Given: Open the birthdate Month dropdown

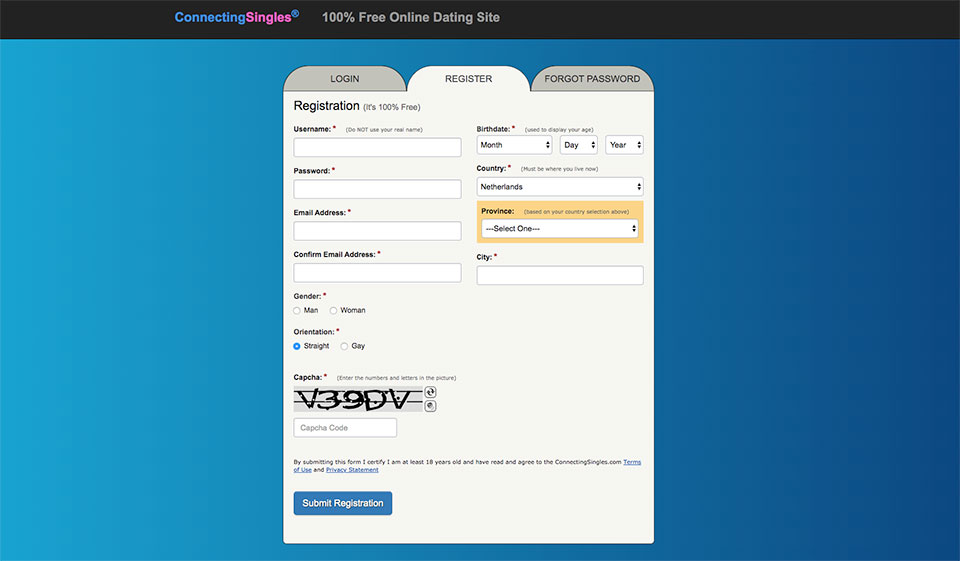Looking at the screenshot, I should 514,145.
